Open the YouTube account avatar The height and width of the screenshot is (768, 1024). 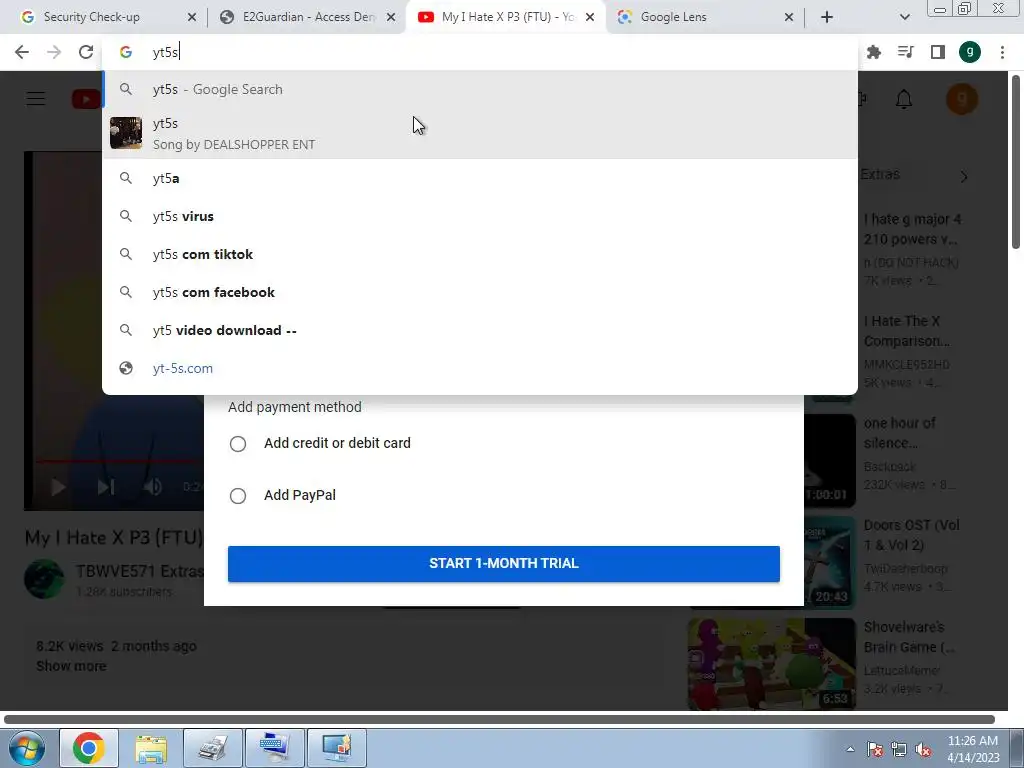[961, 99]
